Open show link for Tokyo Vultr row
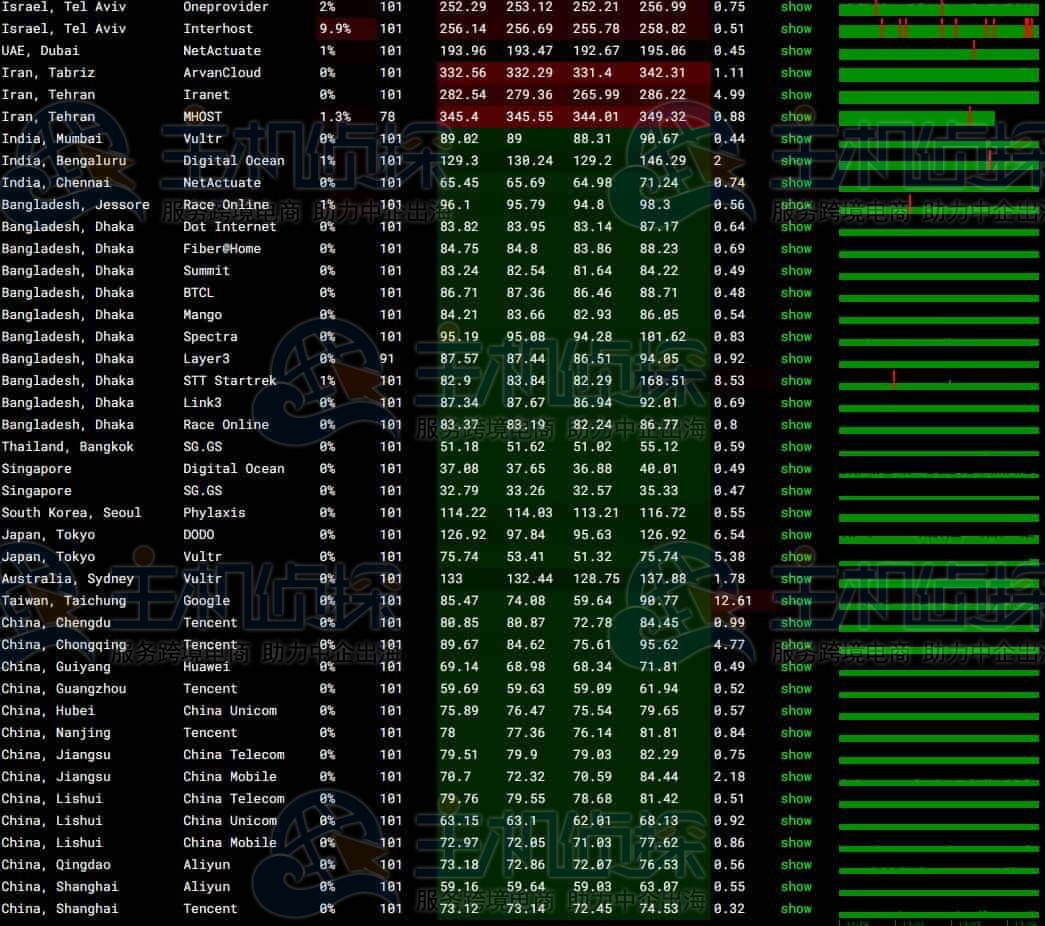1045x926 pixels. point(796,557)
